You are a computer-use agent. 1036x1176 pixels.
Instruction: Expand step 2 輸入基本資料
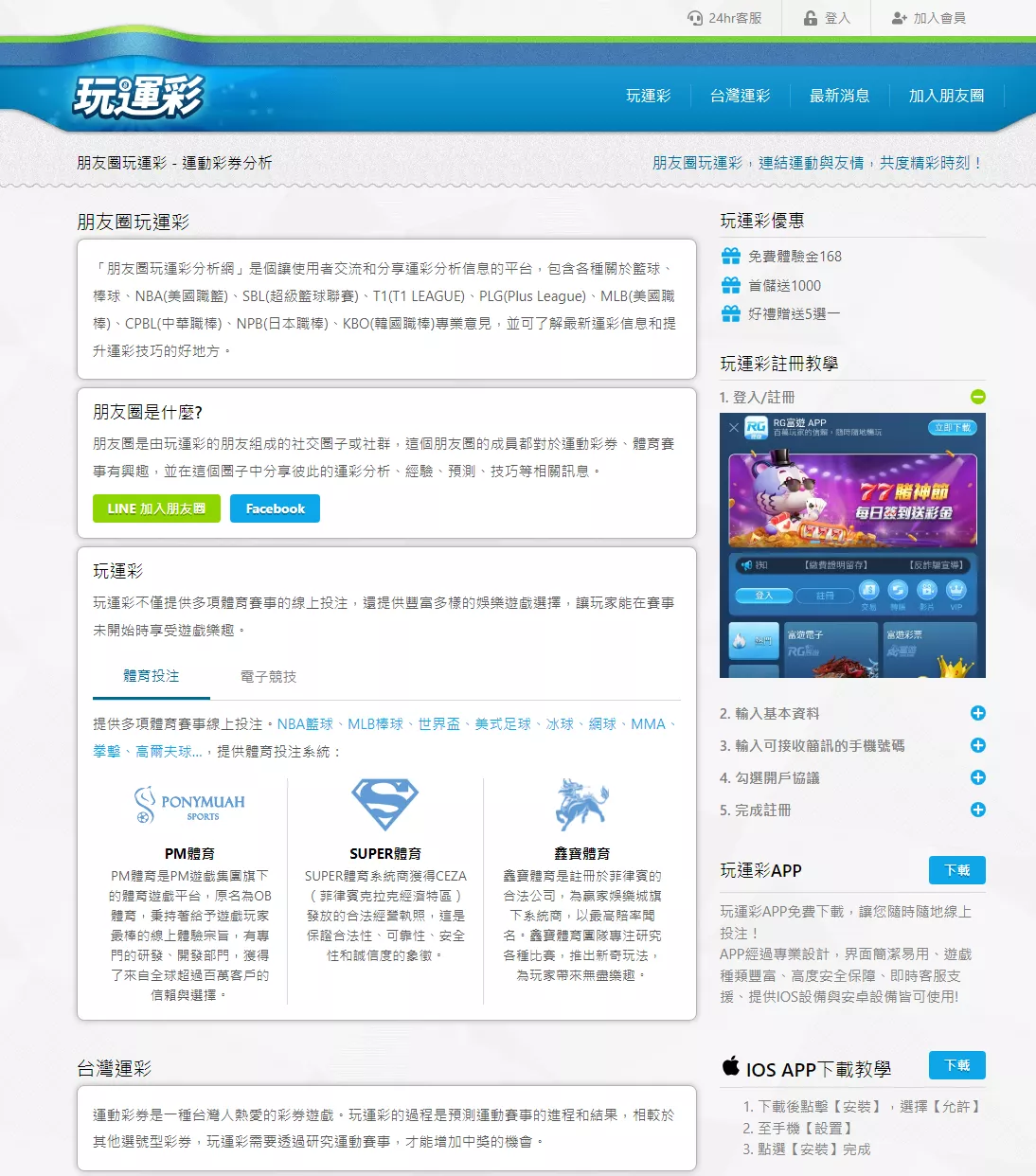pos(978,713)
